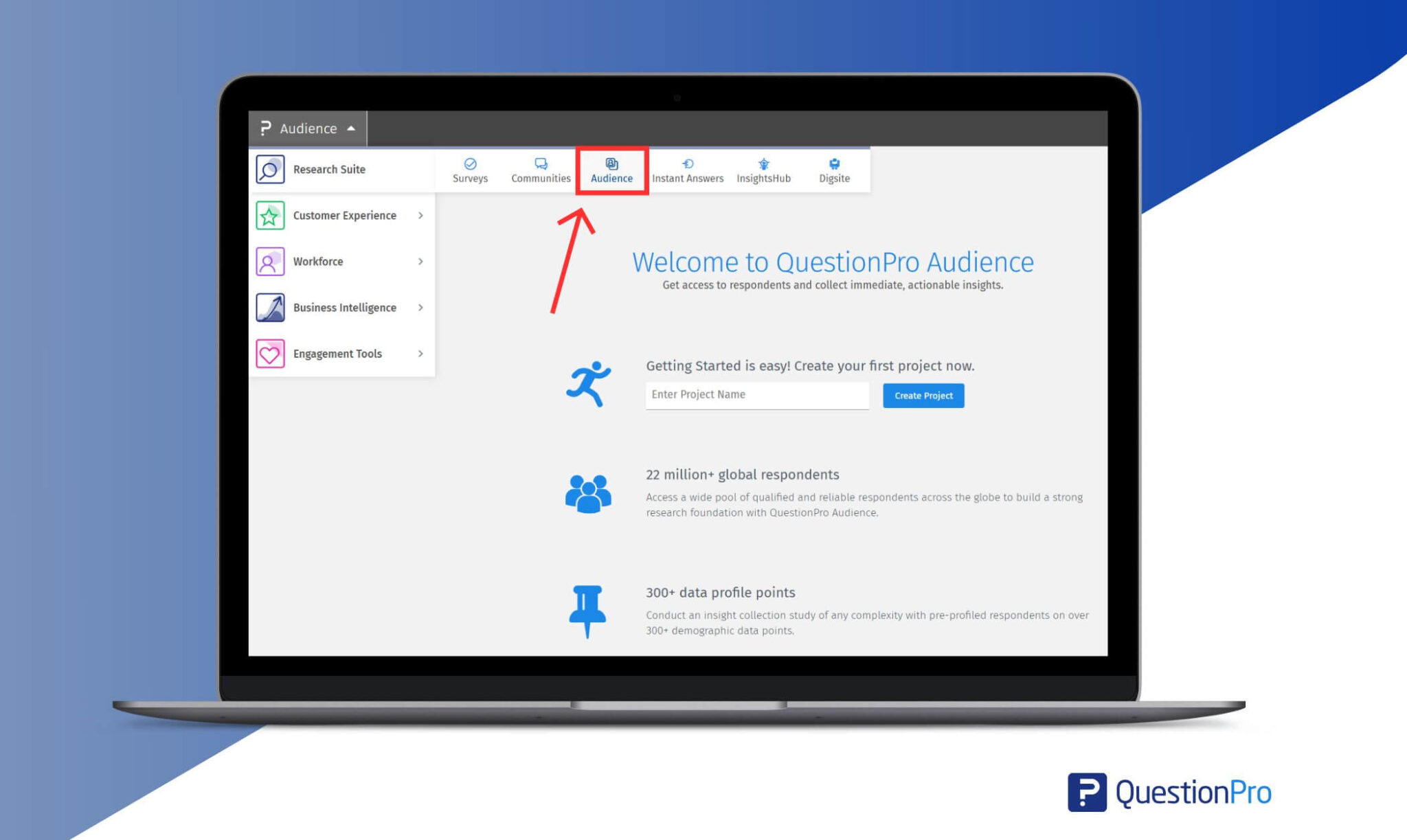1407x840 pixels.
Task: Select the Research Suite menu item
Action: click(x=341, y=169)
